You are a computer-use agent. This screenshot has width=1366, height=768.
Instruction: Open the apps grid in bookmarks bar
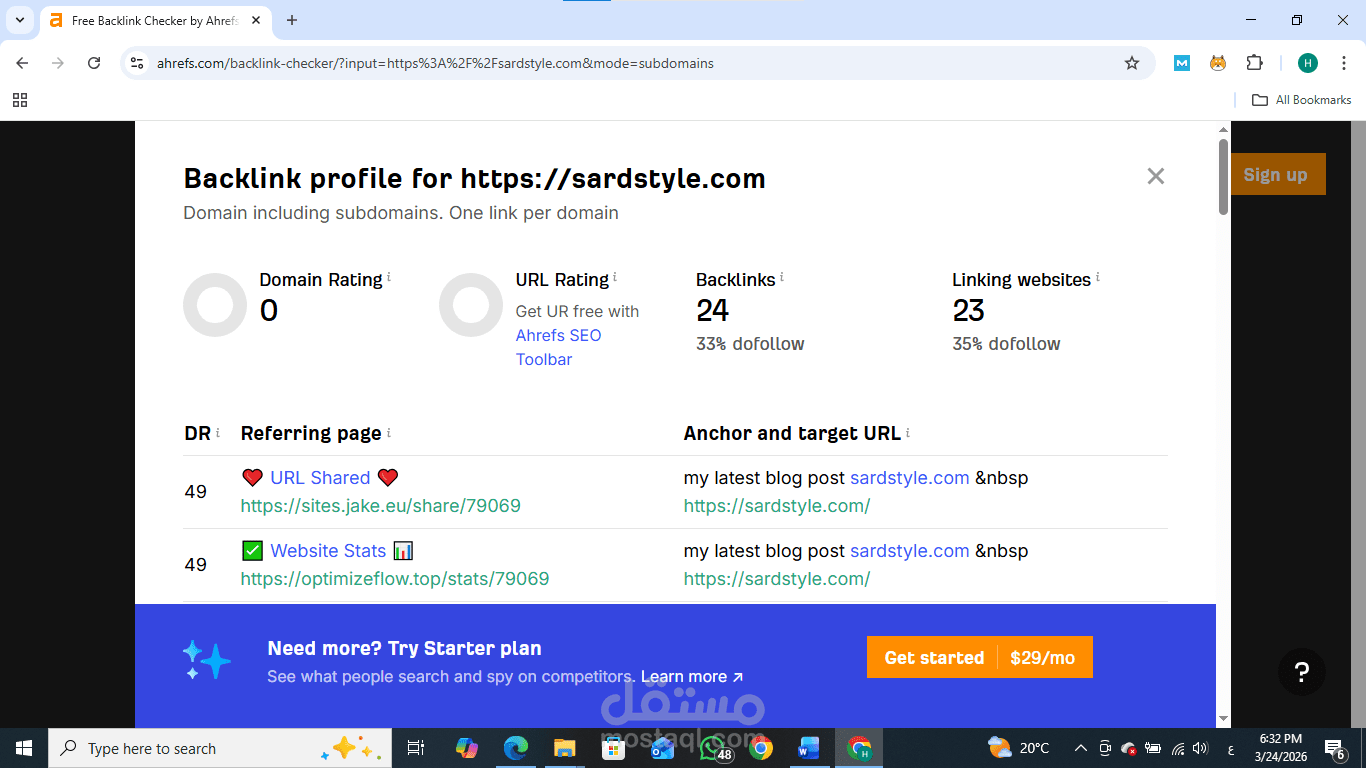(20, 100)
